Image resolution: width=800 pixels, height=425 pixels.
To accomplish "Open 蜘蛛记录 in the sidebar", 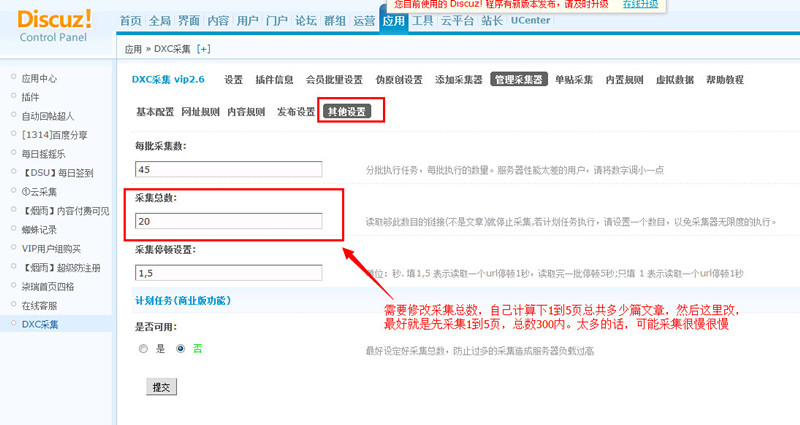I will (x=39, y=230).
